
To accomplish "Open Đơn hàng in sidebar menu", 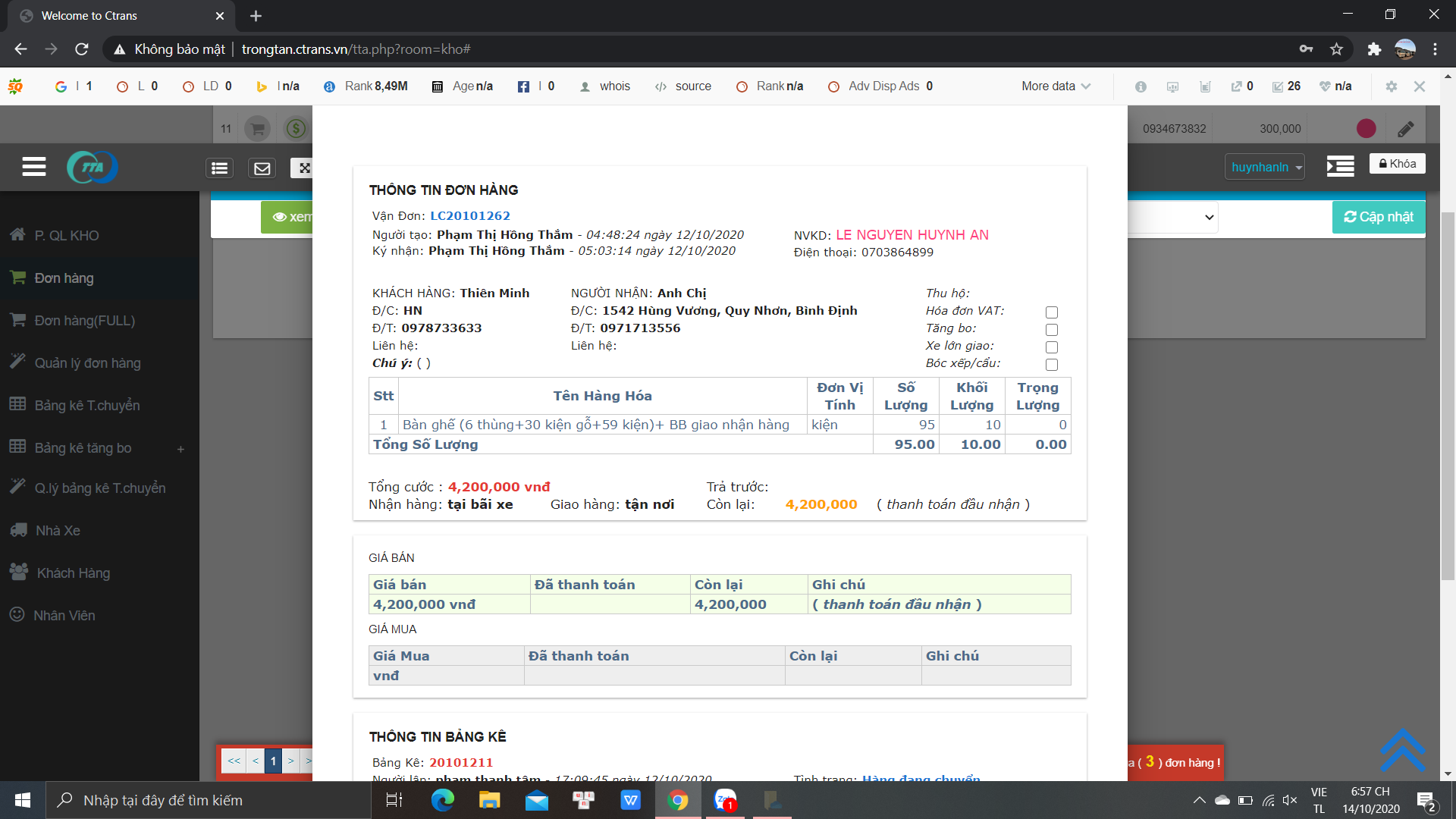I will [64, 278].
